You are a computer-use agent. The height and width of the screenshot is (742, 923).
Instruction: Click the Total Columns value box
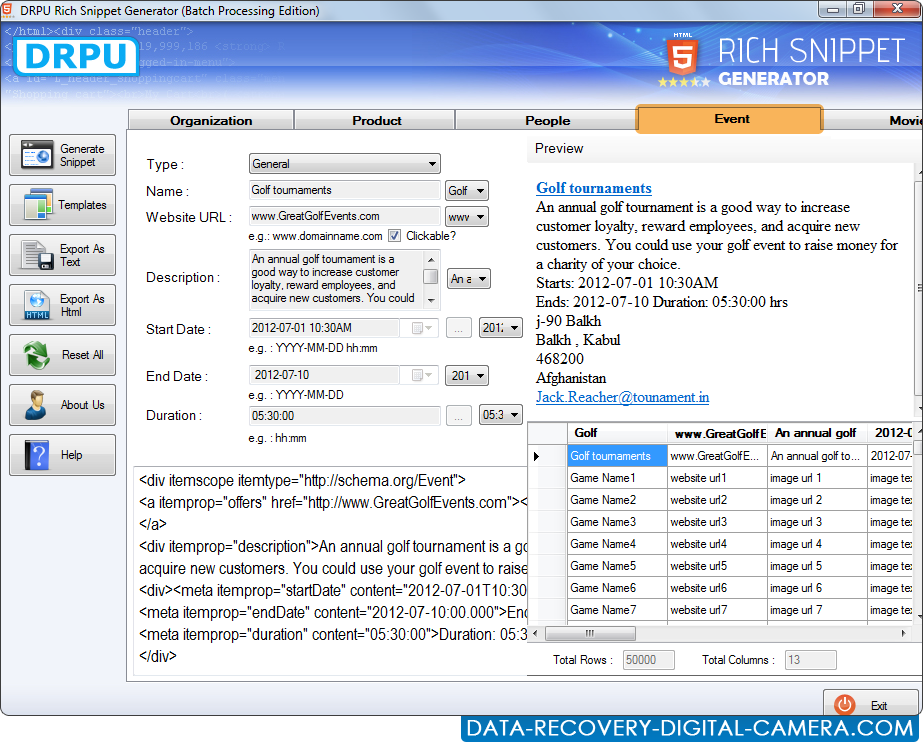coord(811,660)
